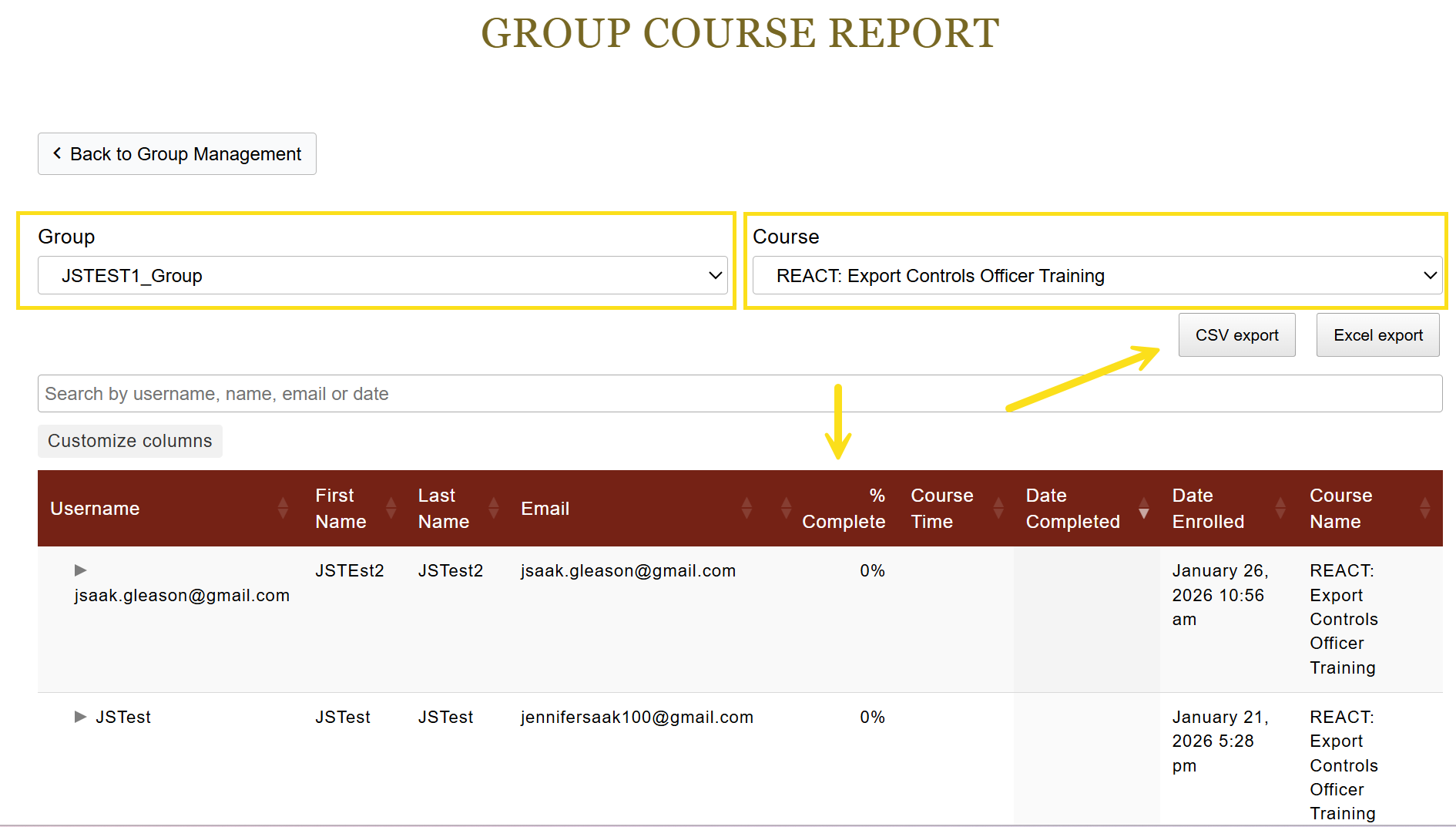
Task: Click the % Complete column header
Action: (843, 509)
